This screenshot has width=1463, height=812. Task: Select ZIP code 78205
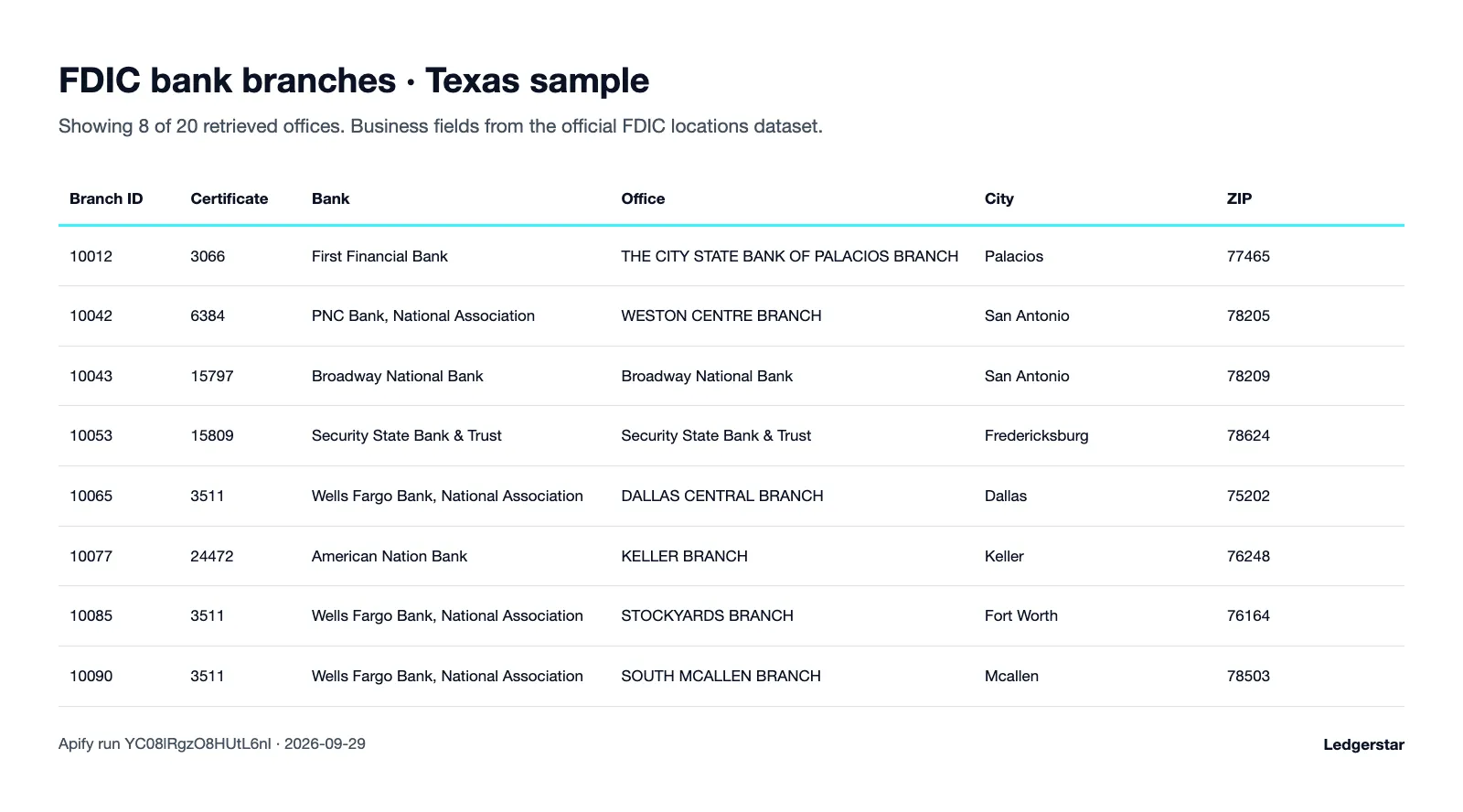tap(1248, 315)
